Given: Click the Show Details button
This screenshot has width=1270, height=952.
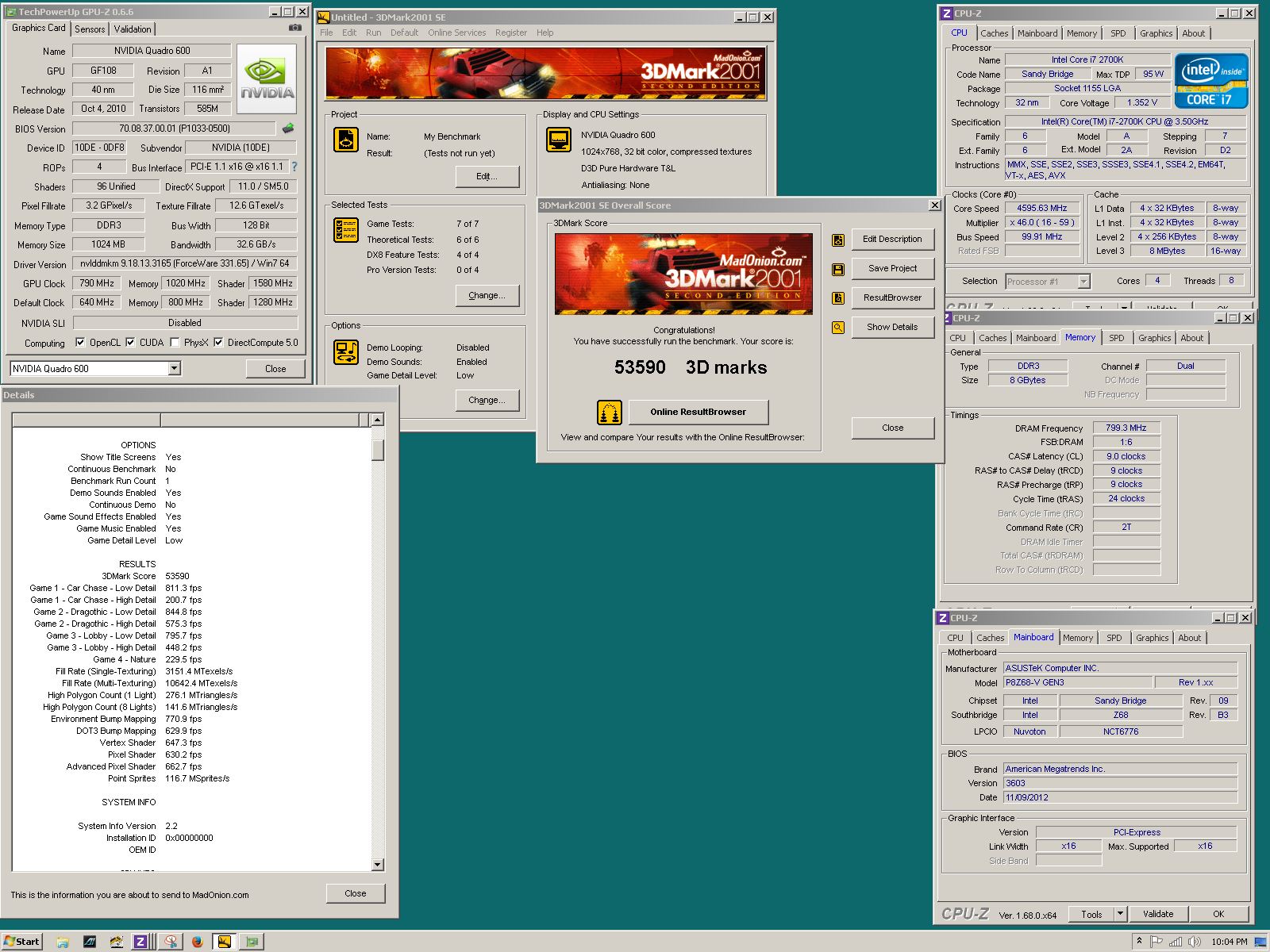Looking at the screenshot, I should (x=892, y=327).
